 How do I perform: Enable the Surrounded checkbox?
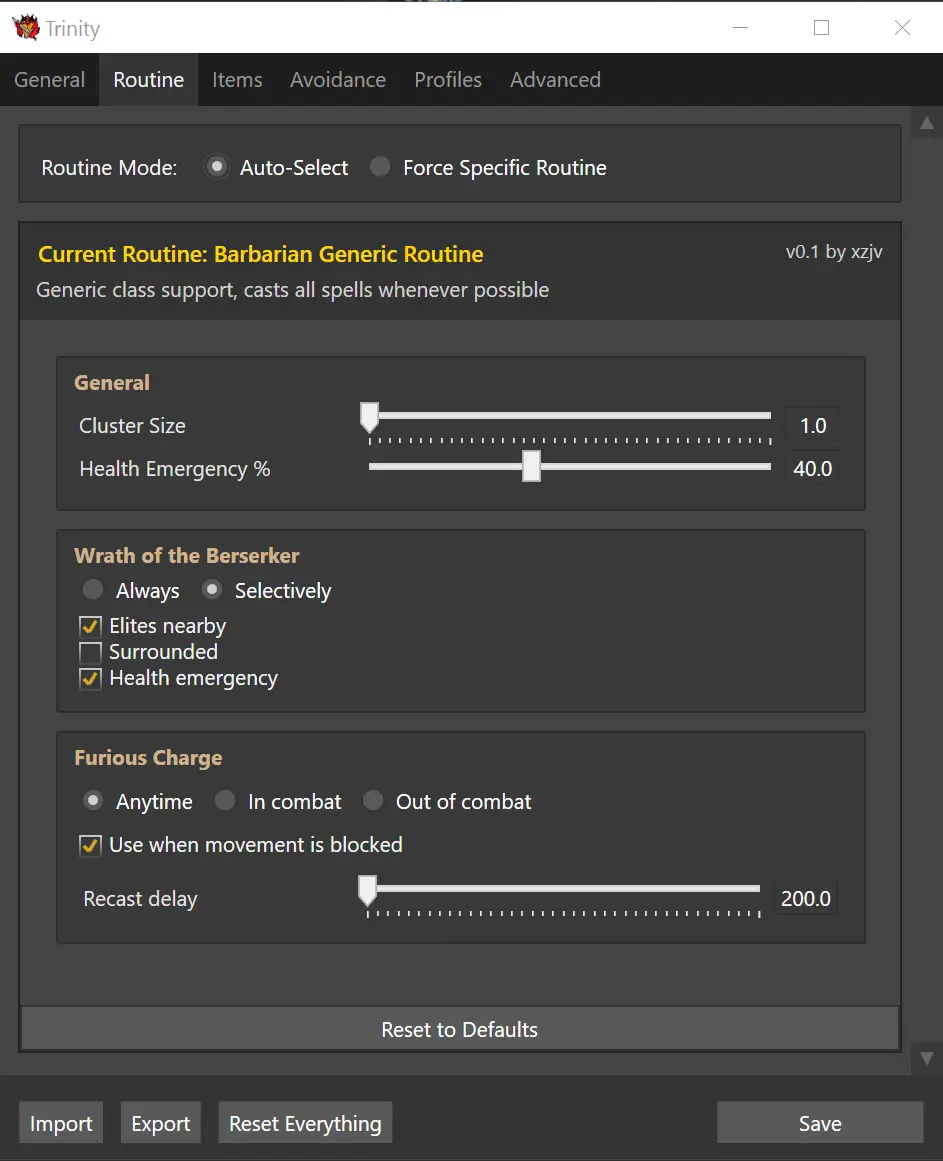click(x=90, y=652)
